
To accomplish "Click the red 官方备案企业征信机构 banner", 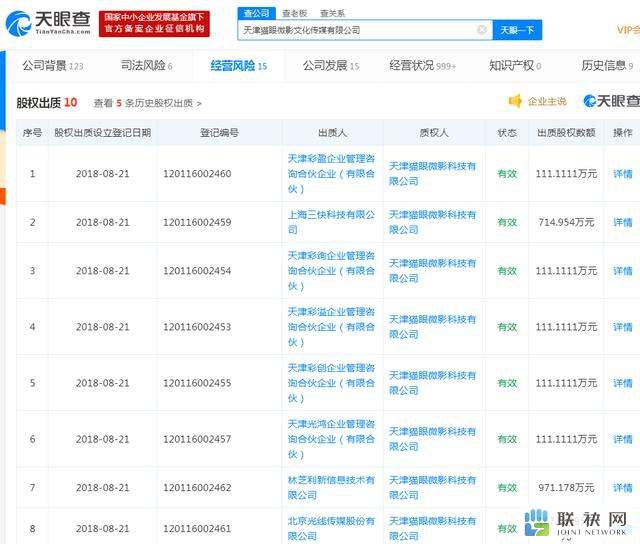I will click(154, 23).
